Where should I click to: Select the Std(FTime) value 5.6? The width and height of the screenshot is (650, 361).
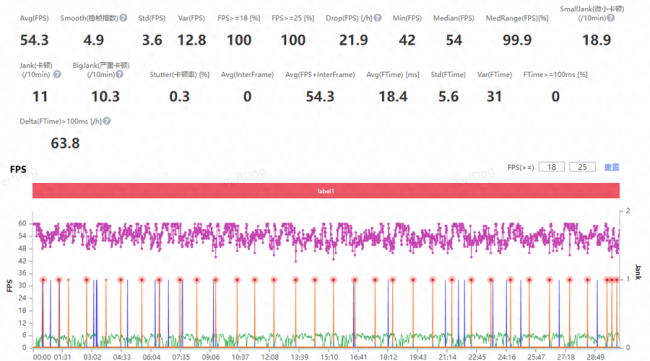[x=449, y=97]
